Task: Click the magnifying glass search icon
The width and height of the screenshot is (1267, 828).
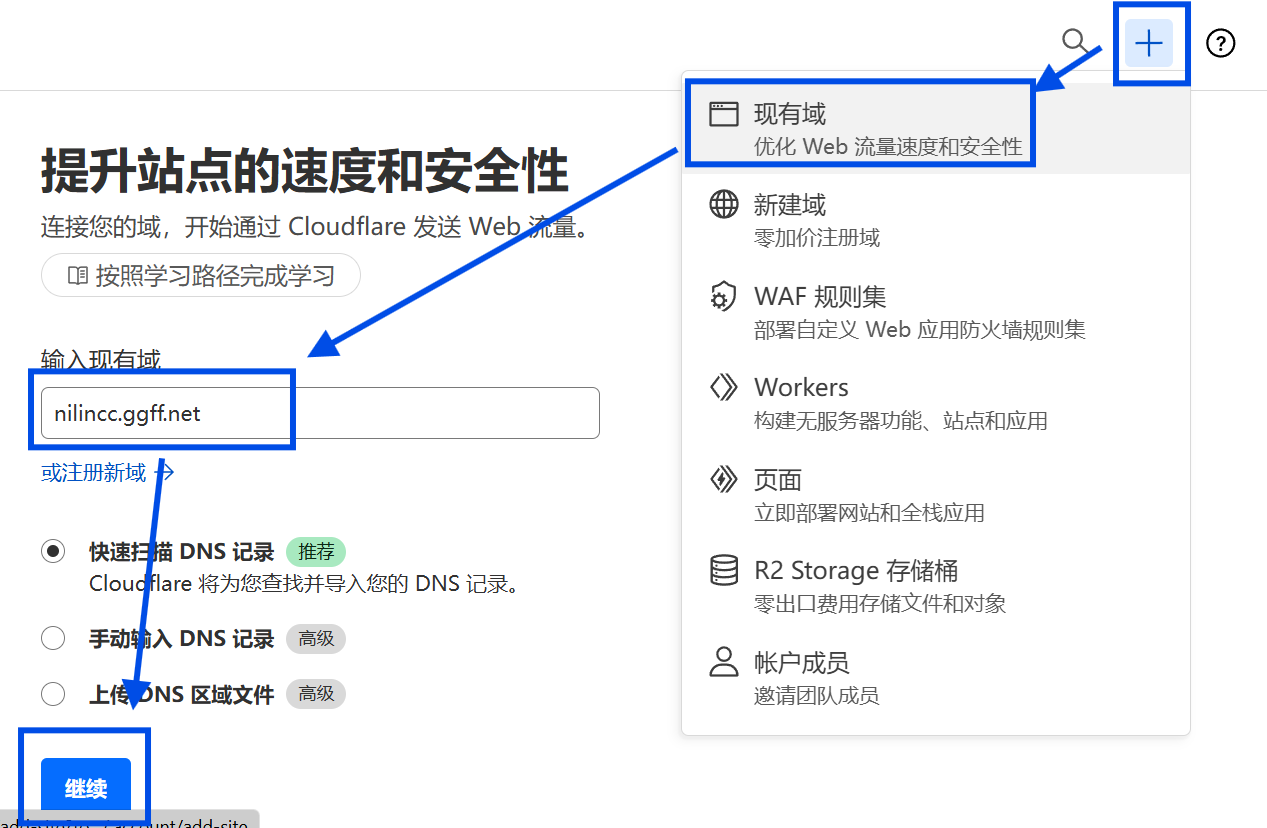Action: (1075, 42)
